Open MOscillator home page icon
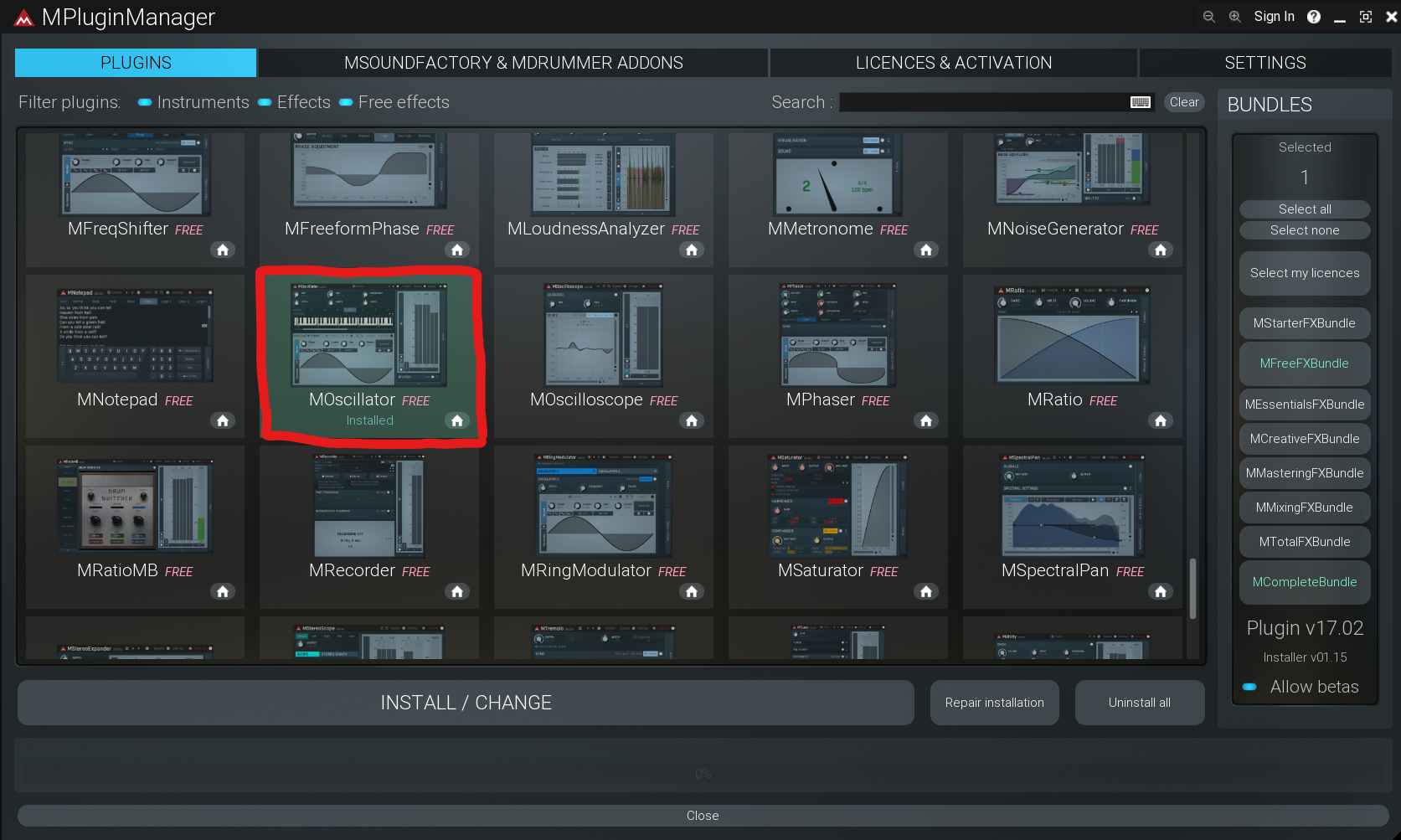 click(457, 420)
